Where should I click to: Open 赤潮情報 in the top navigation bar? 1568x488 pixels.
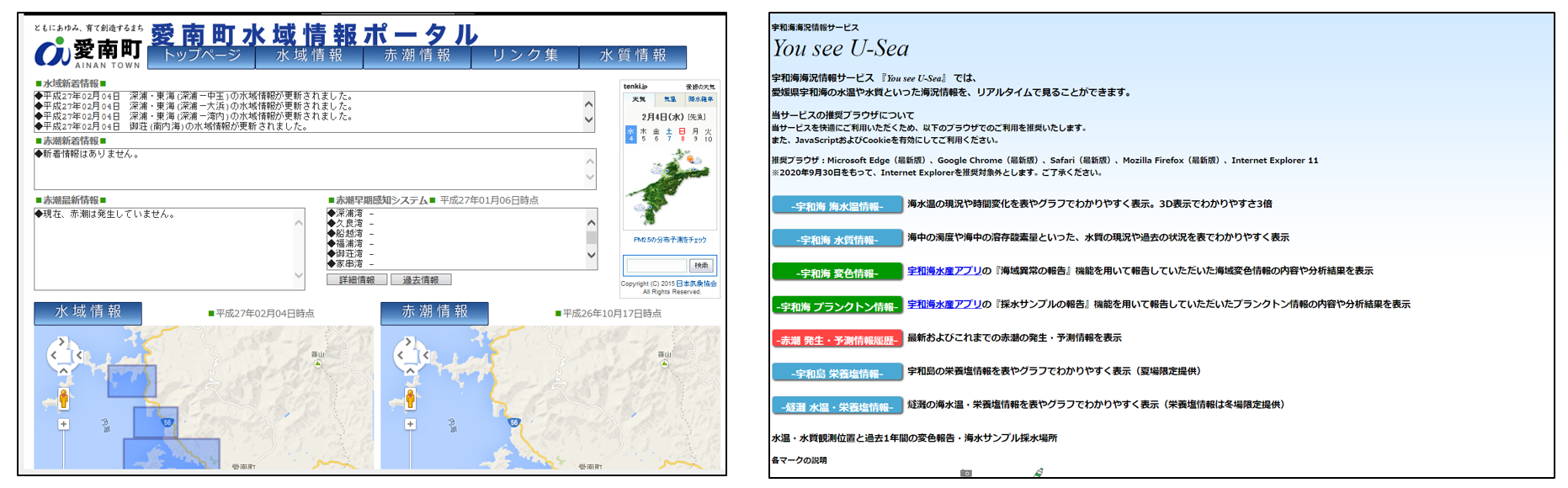click(x=417, y=56)
